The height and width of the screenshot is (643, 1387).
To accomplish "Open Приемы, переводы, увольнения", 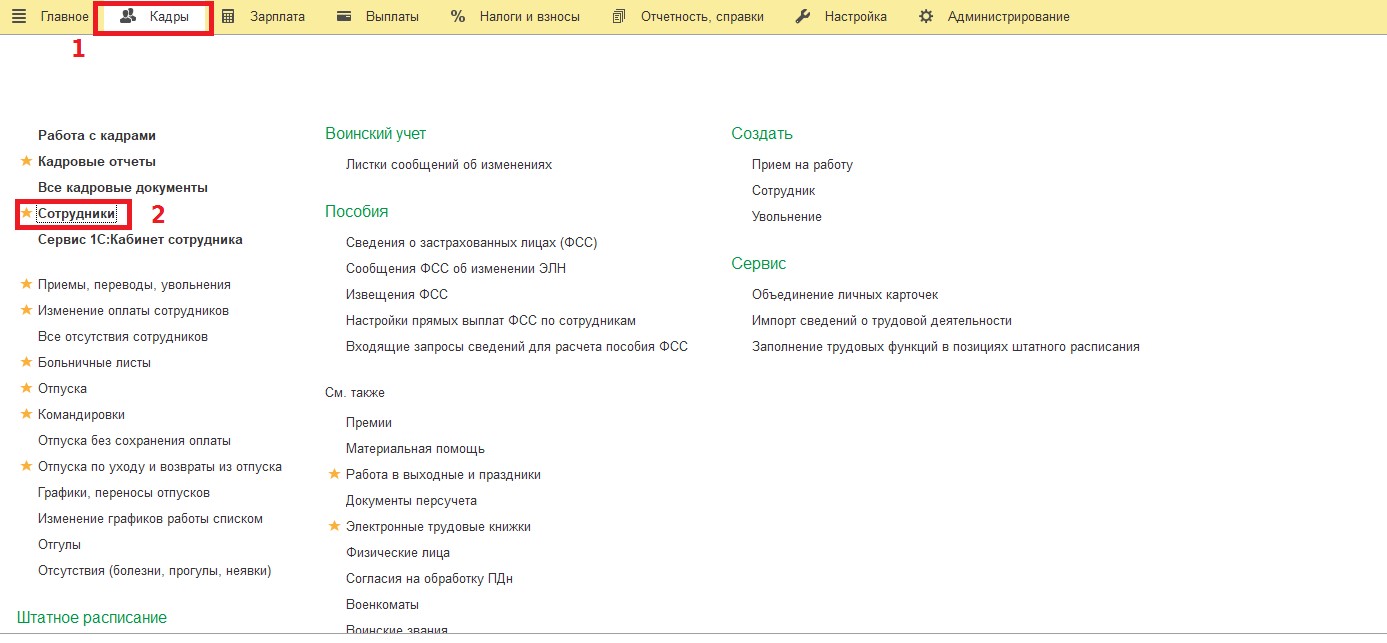I will point(134,284).
